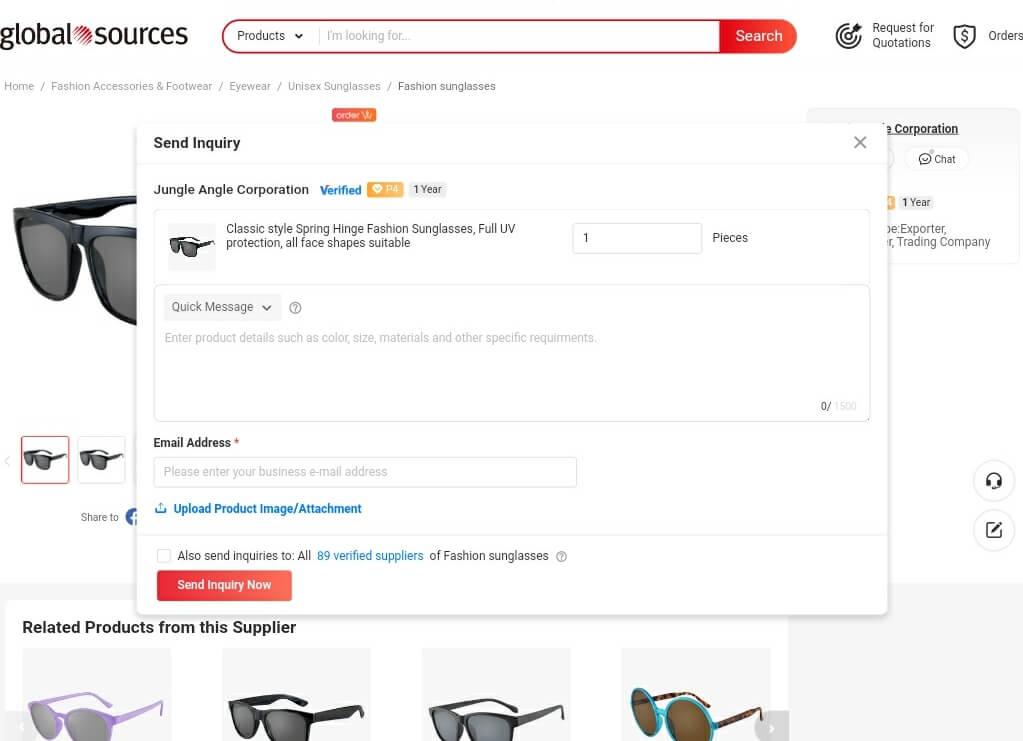Click the edit feedback icon on right

click(x=994, y=530)
